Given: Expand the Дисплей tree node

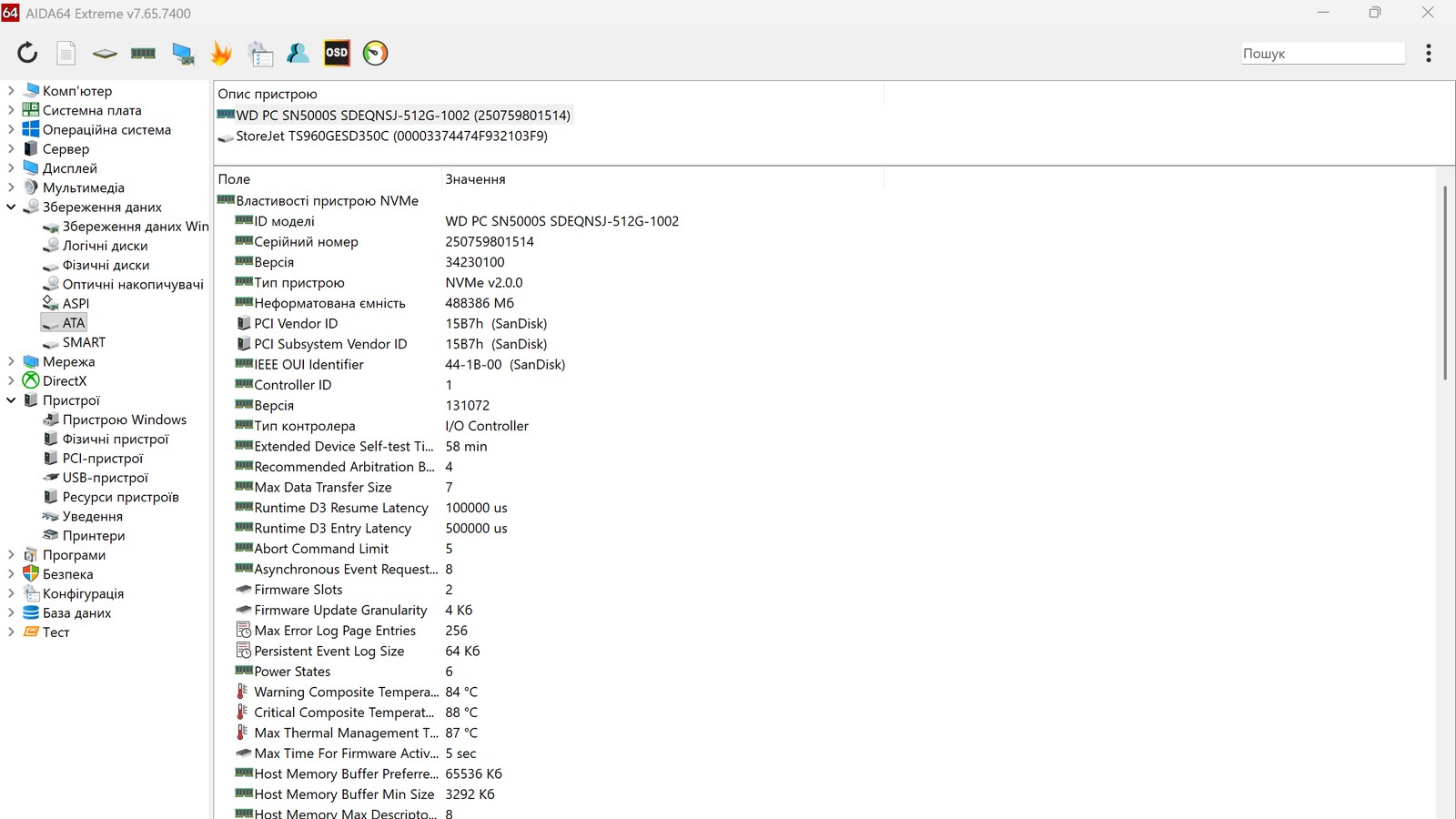Looking at the screenshot, I should (11, 168).
